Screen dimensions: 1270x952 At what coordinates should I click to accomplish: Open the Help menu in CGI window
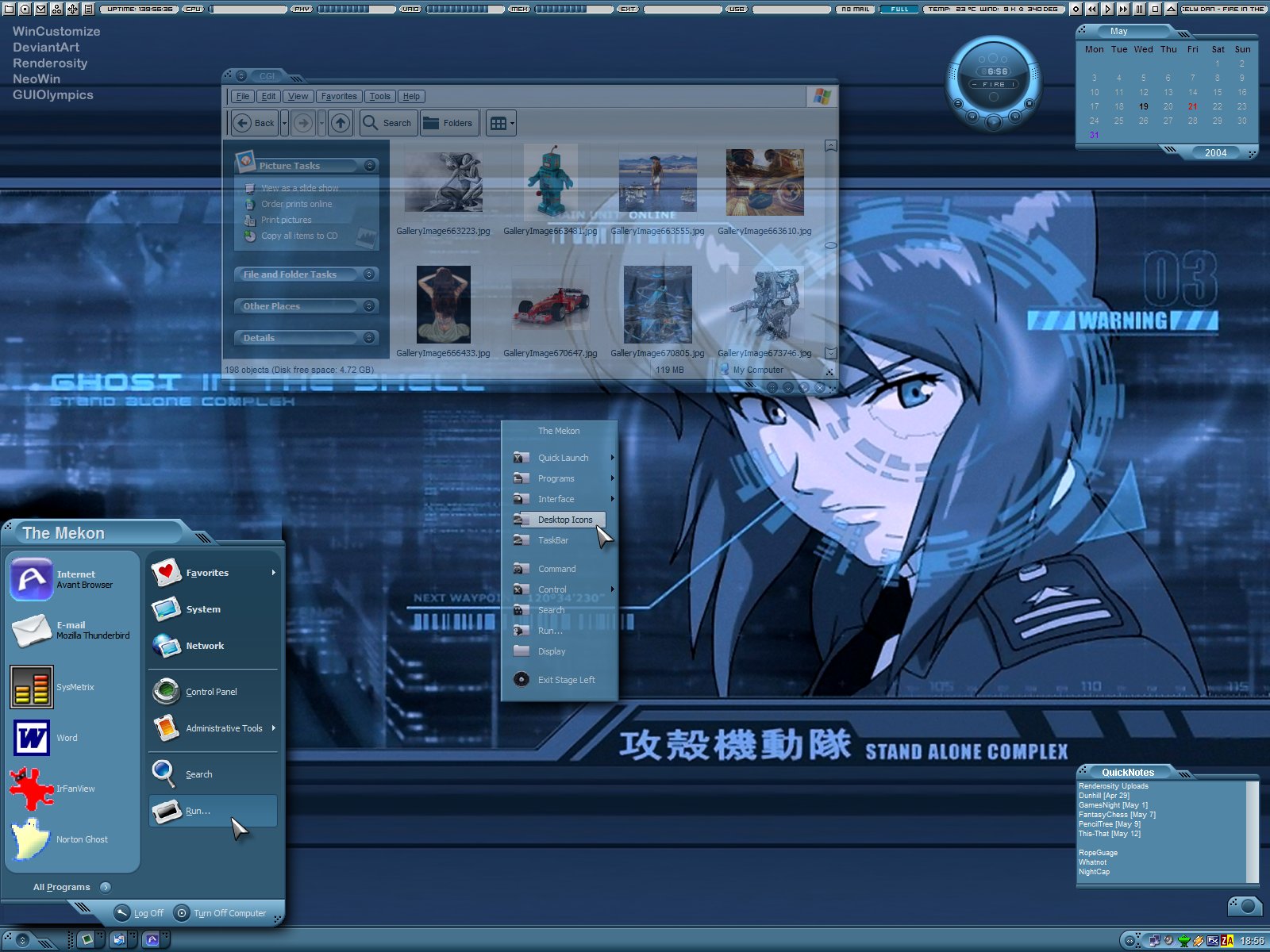point(411,96)
